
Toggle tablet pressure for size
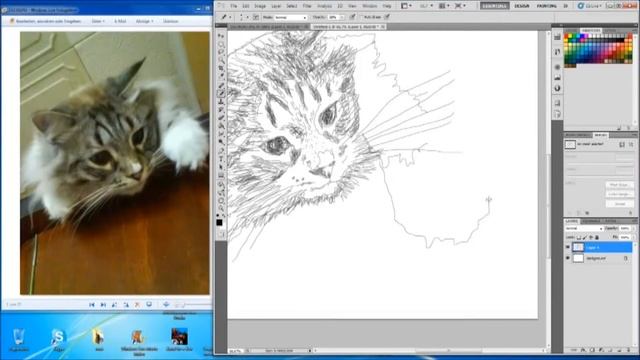coord(387,17)
